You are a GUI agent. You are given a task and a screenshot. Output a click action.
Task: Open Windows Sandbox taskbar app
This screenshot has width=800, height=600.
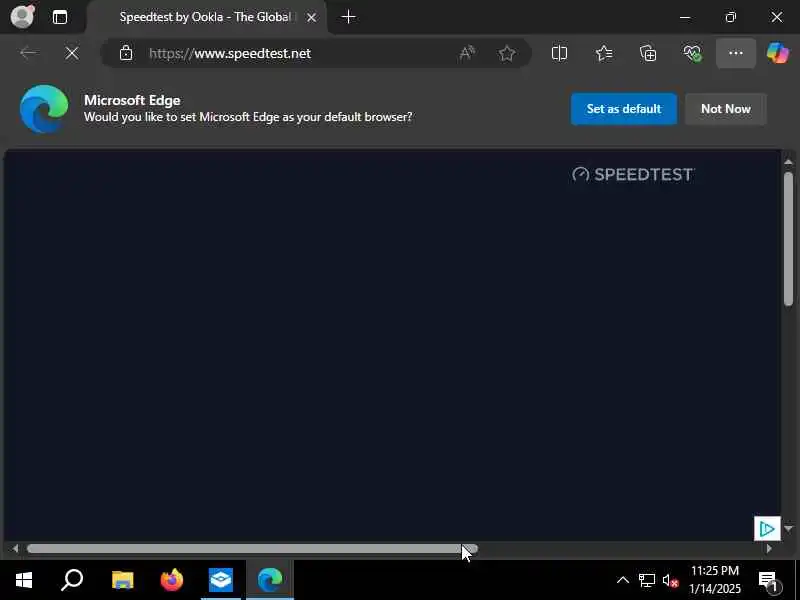click(x=220, y=580)
